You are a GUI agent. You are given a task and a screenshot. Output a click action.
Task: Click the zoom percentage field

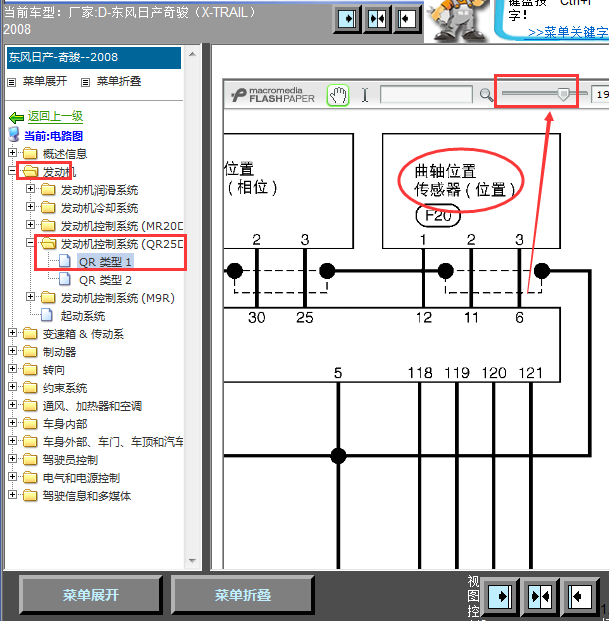coord(600,95)
